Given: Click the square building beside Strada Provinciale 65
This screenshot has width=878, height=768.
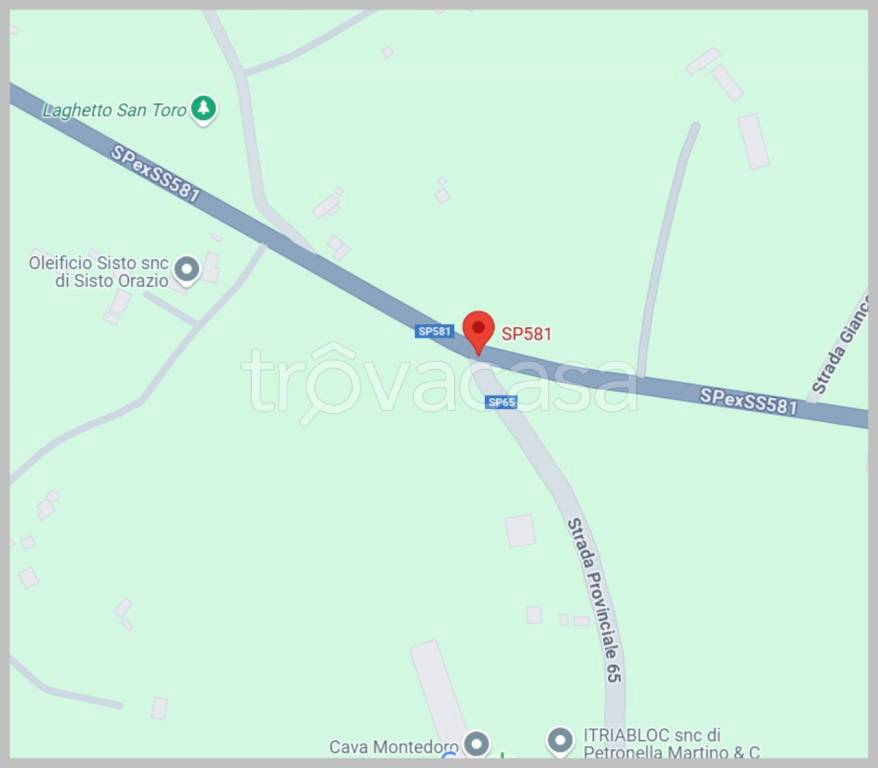Looking at the screenshot, I should 520,531.
